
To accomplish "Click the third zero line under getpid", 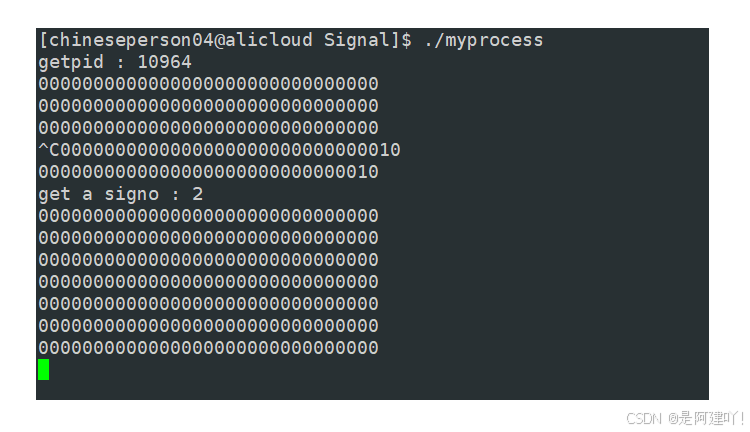I will click(x=209, y=128).
